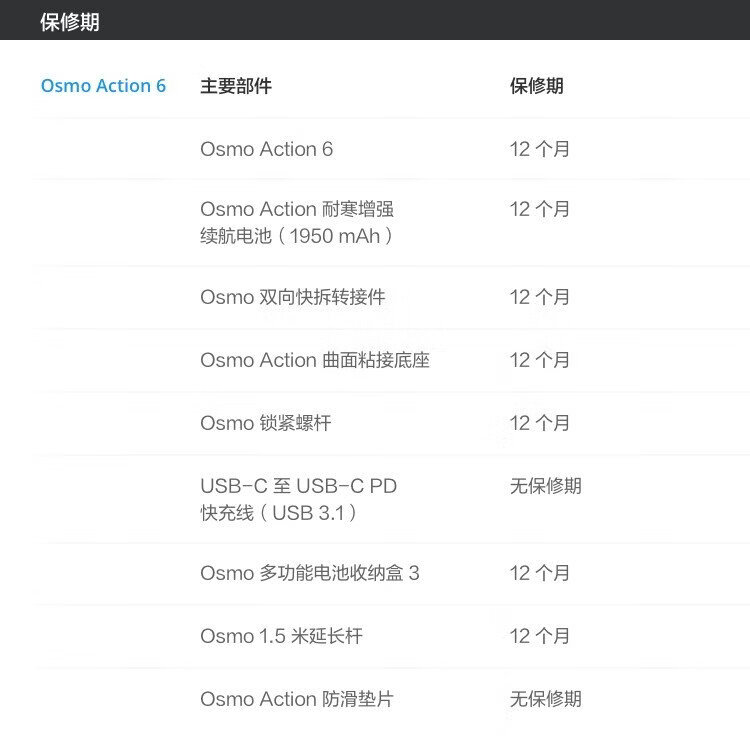Screen dimensions: 750x750
Task: Click the 12 个月 value for 双向快拆转接件
Action: 540,297
